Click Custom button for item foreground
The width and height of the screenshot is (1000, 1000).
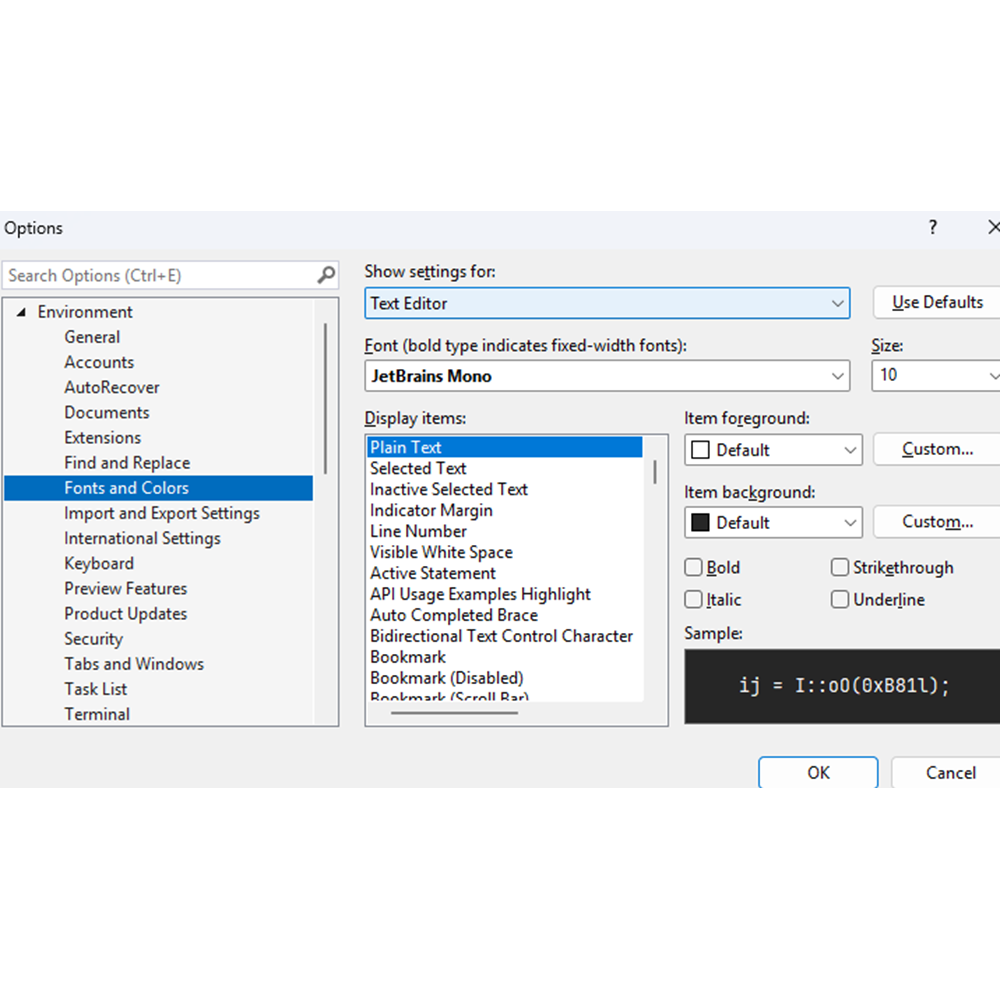[x=937, y=450]
